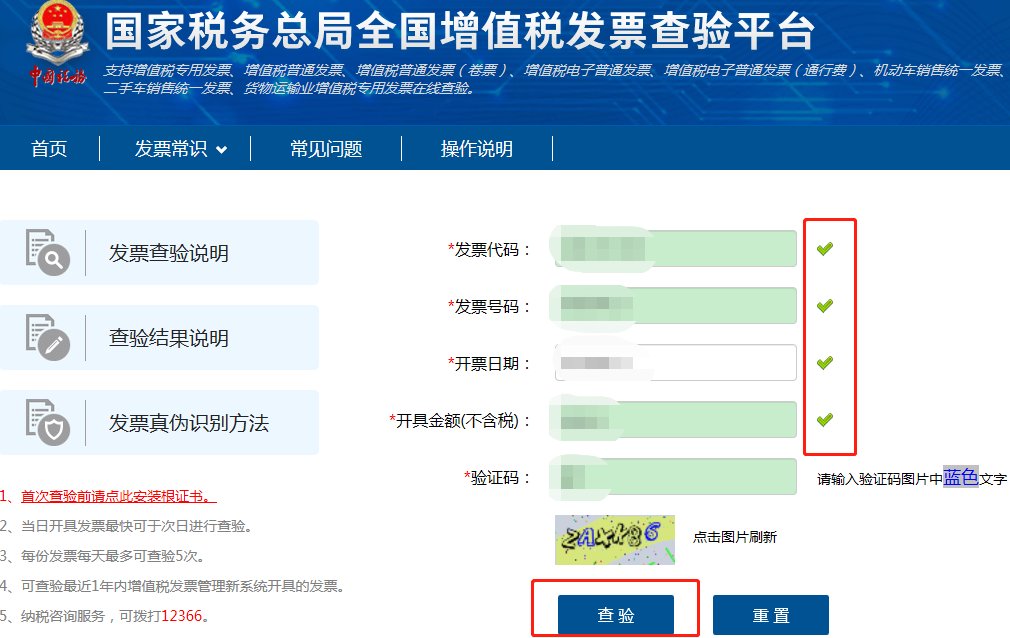Open the 操作说明 tab
This screenshot has height=638, width=1010.
click(477, 148)
